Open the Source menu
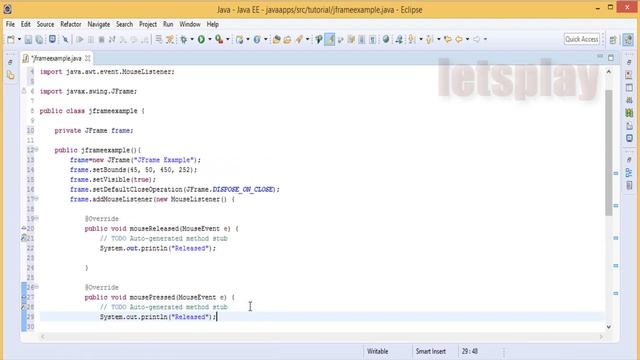Viewport: 640px width, 360px height. [x=45, y=24]
